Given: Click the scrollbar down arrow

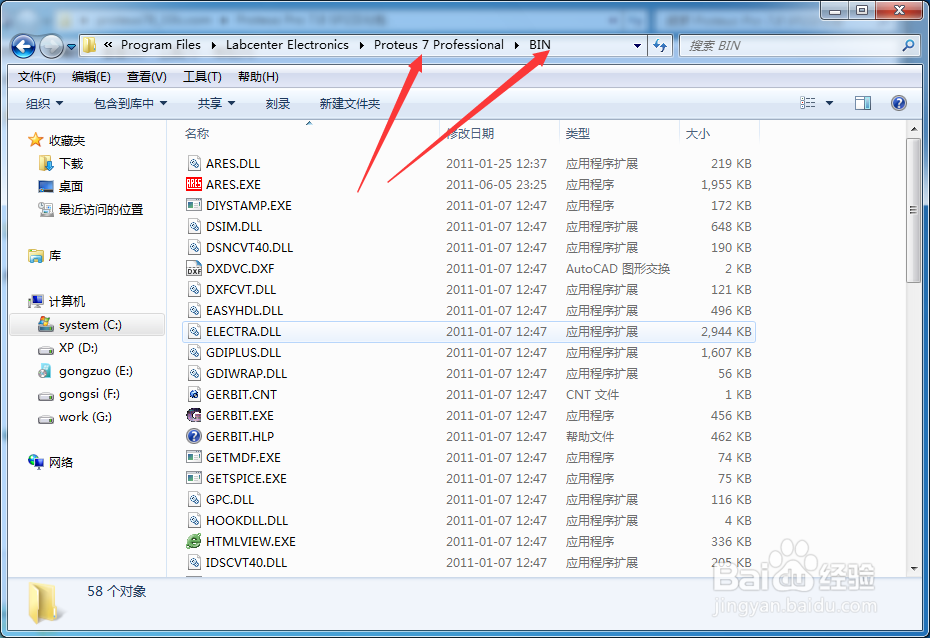Looking at the screenshot, I should pyautogui.click(x=913, y=569).
